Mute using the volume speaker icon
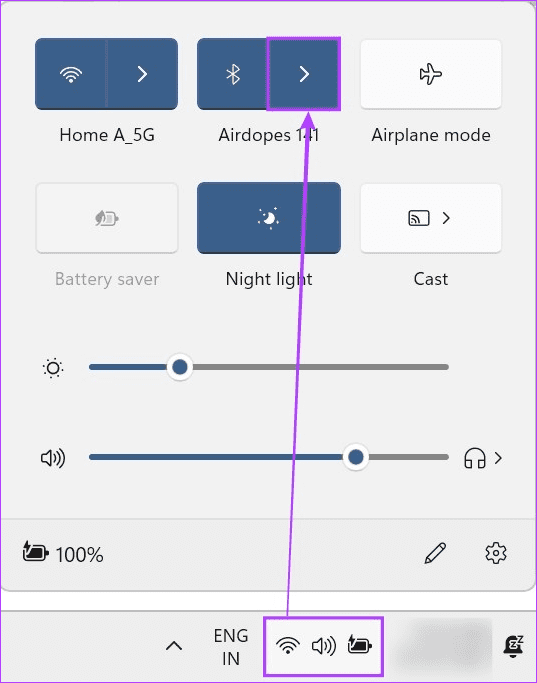The width and height of the screenshot is (537, 683). point(53,458)
